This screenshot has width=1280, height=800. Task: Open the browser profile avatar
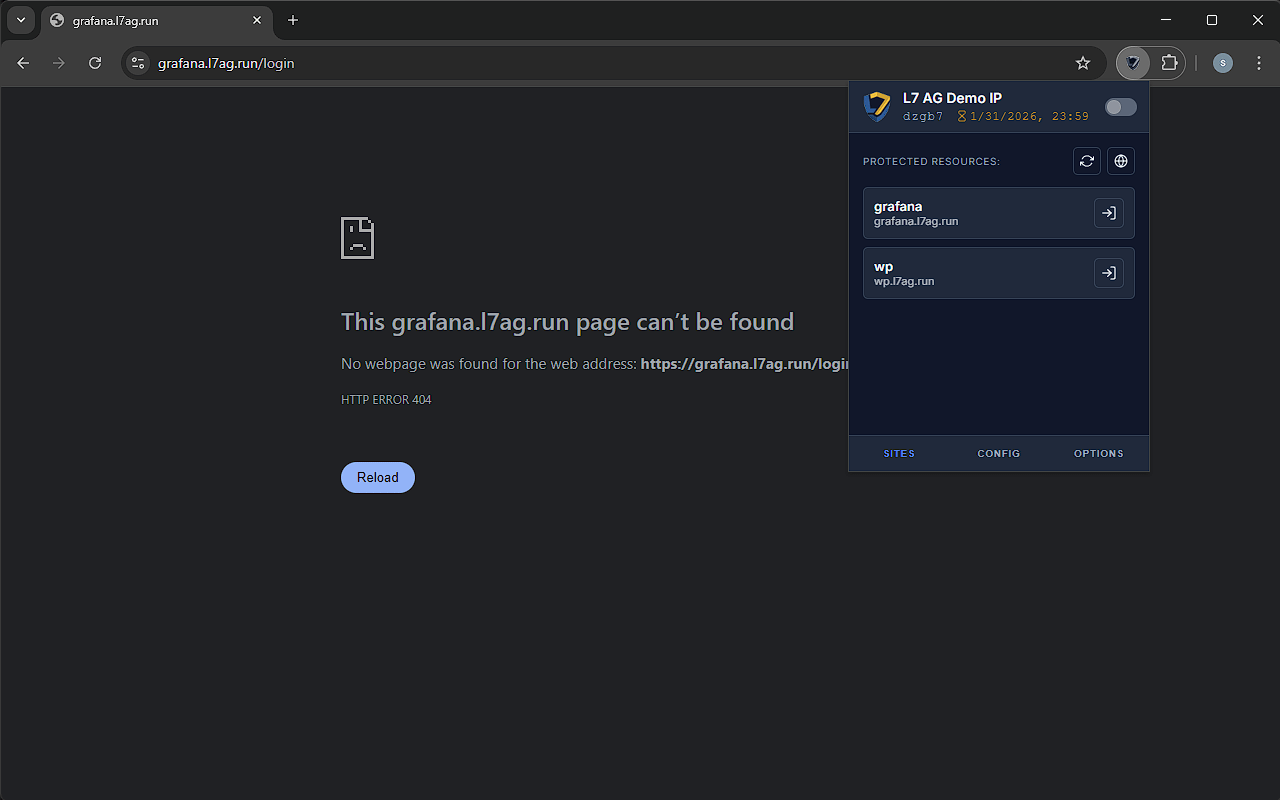click(x=1222, y=62)
